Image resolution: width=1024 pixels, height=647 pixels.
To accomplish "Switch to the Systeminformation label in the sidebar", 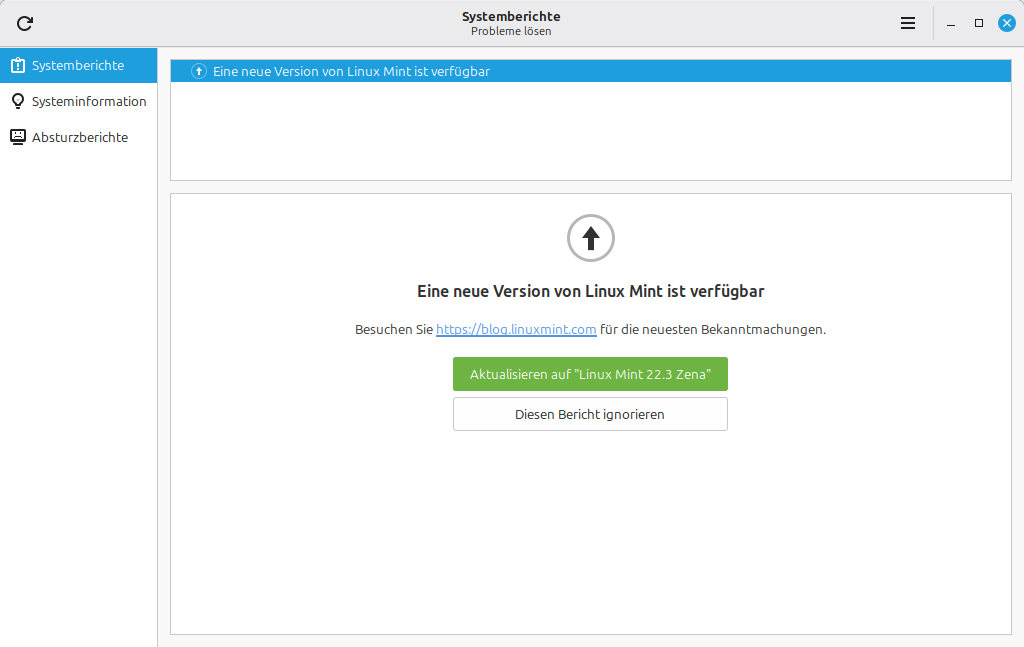I will [89, 102].
